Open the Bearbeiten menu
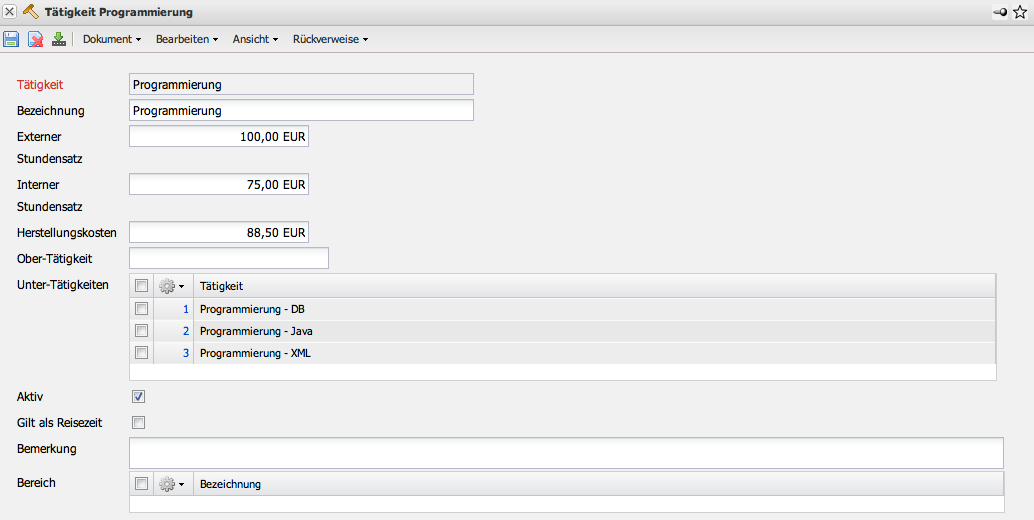Screen dimensions: 1034x520 pos(187,39)
